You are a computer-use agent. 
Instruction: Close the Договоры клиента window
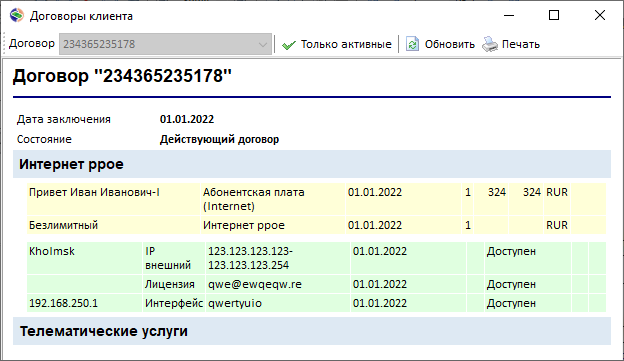point(600,15)
